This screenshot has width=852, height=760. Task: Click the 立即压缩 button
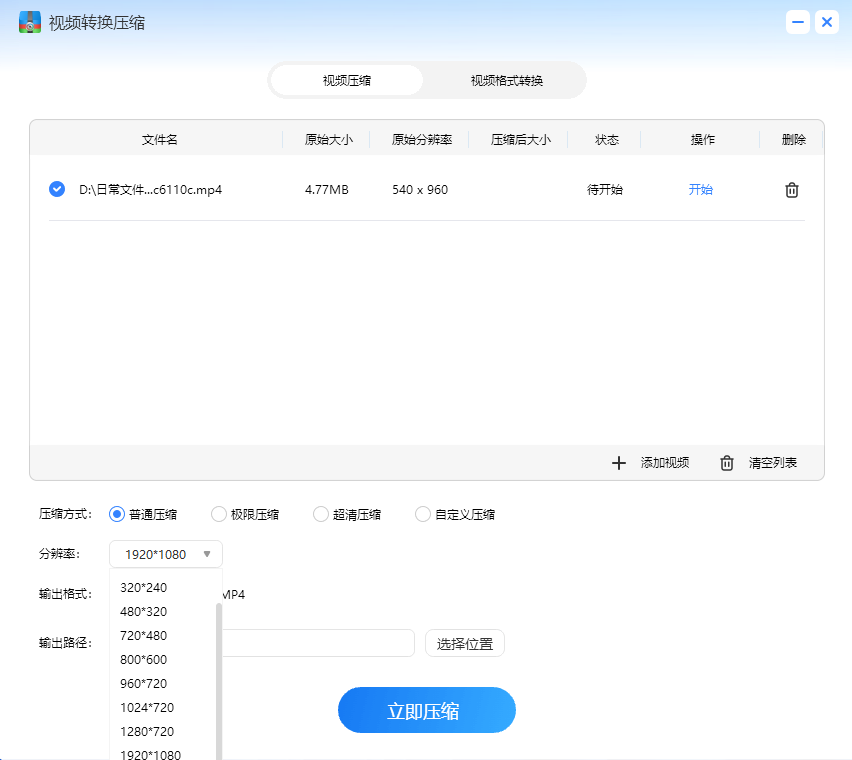(427, 710)
